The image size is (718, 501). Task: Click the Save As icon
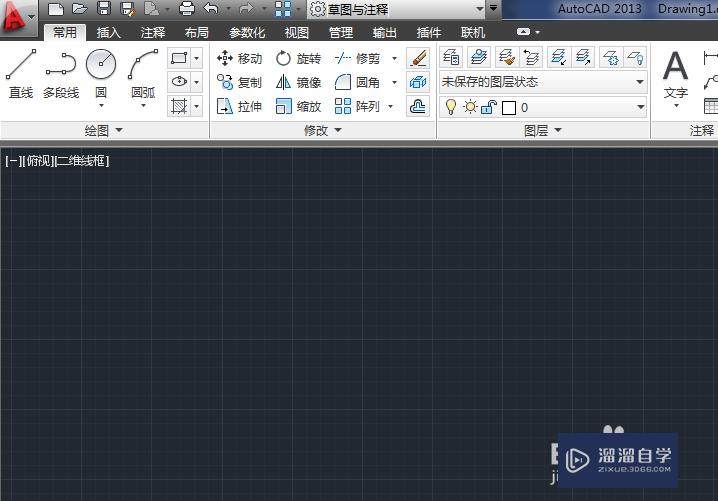pos(127,9)
